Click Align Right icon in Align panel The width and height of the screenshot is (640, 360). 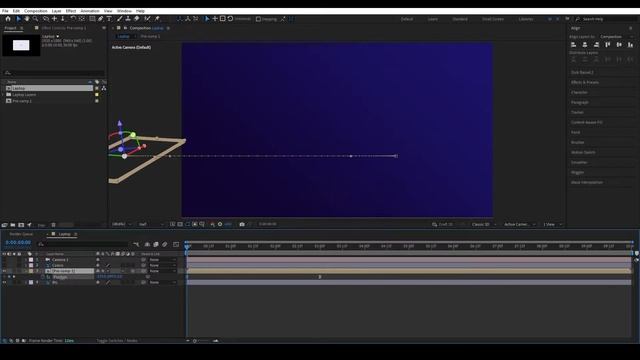pos(596,44)
